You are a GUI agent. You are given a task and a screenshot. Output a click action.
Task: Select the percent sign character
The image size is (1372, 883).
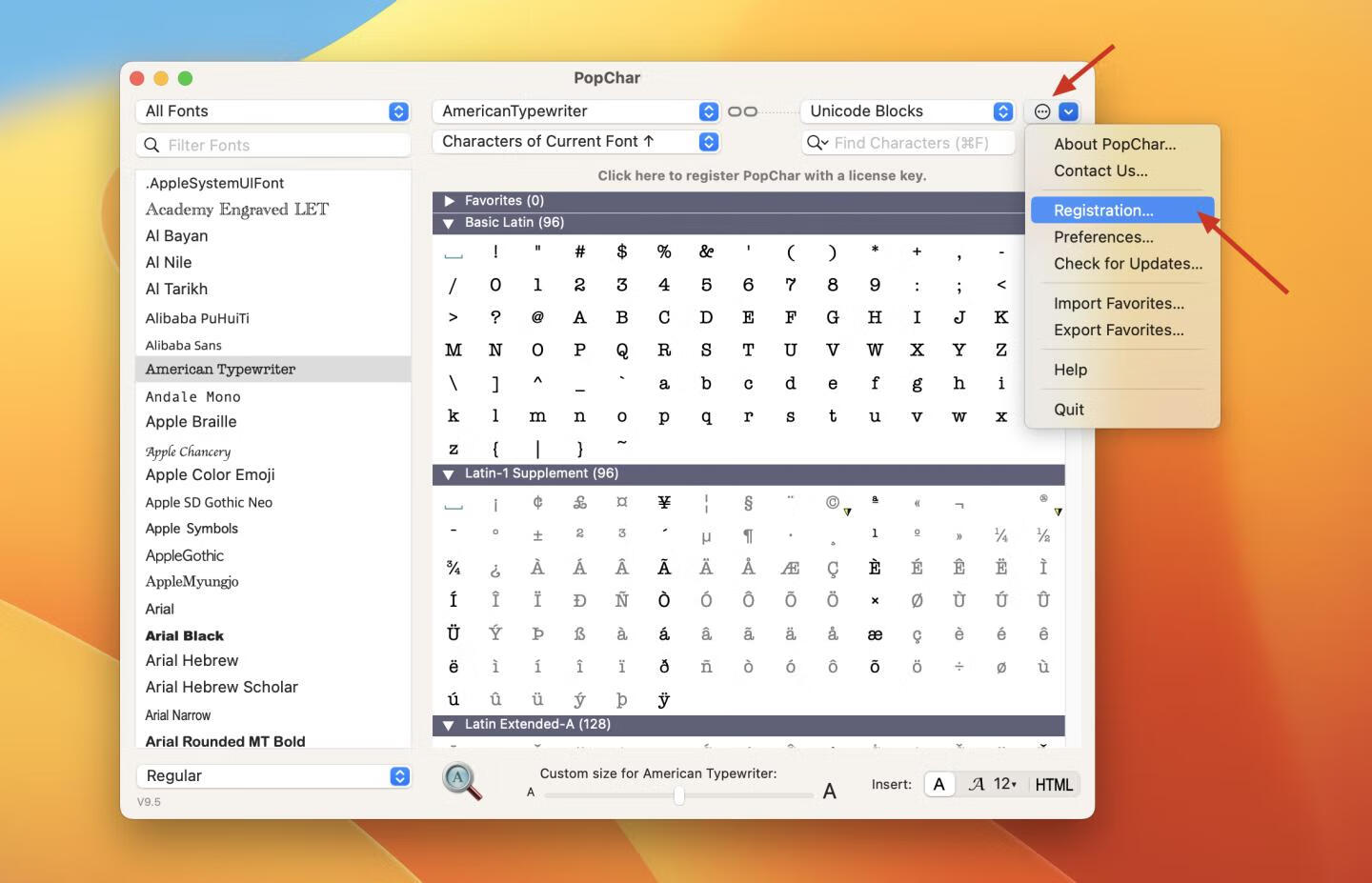[x=664, y=251]
